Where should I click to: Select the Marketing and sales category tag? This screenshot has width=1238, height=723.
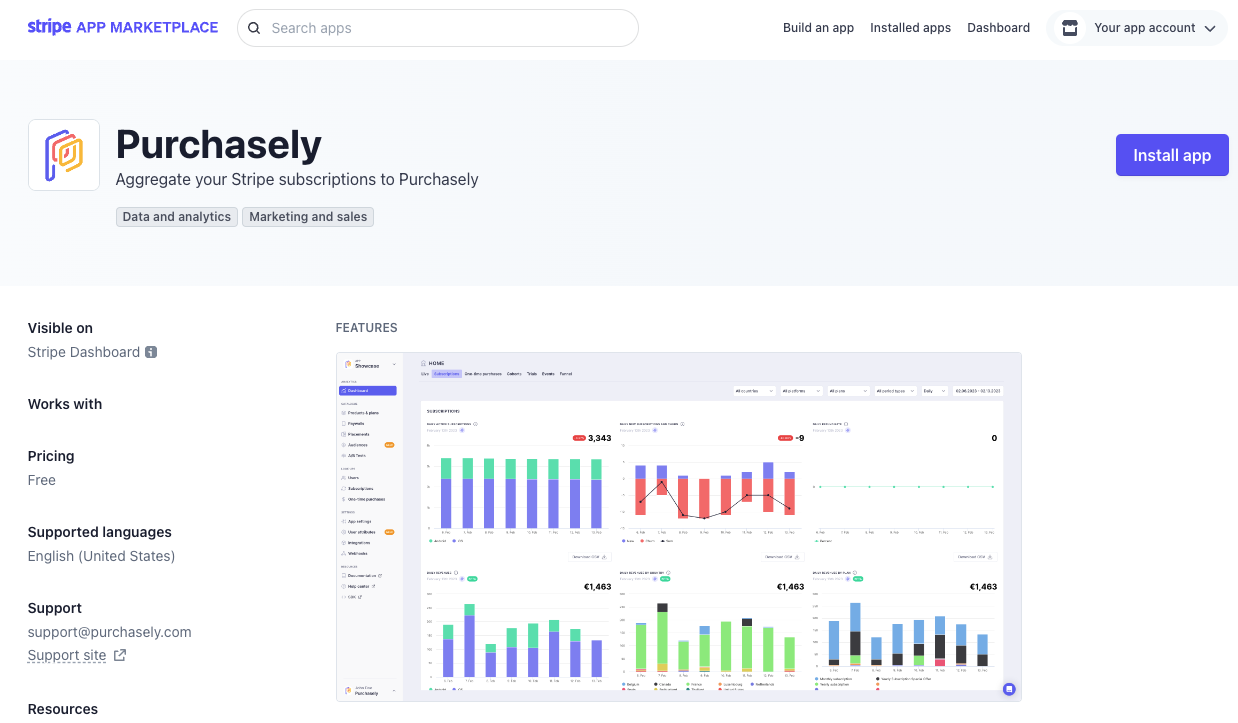[x=308, y=217]
